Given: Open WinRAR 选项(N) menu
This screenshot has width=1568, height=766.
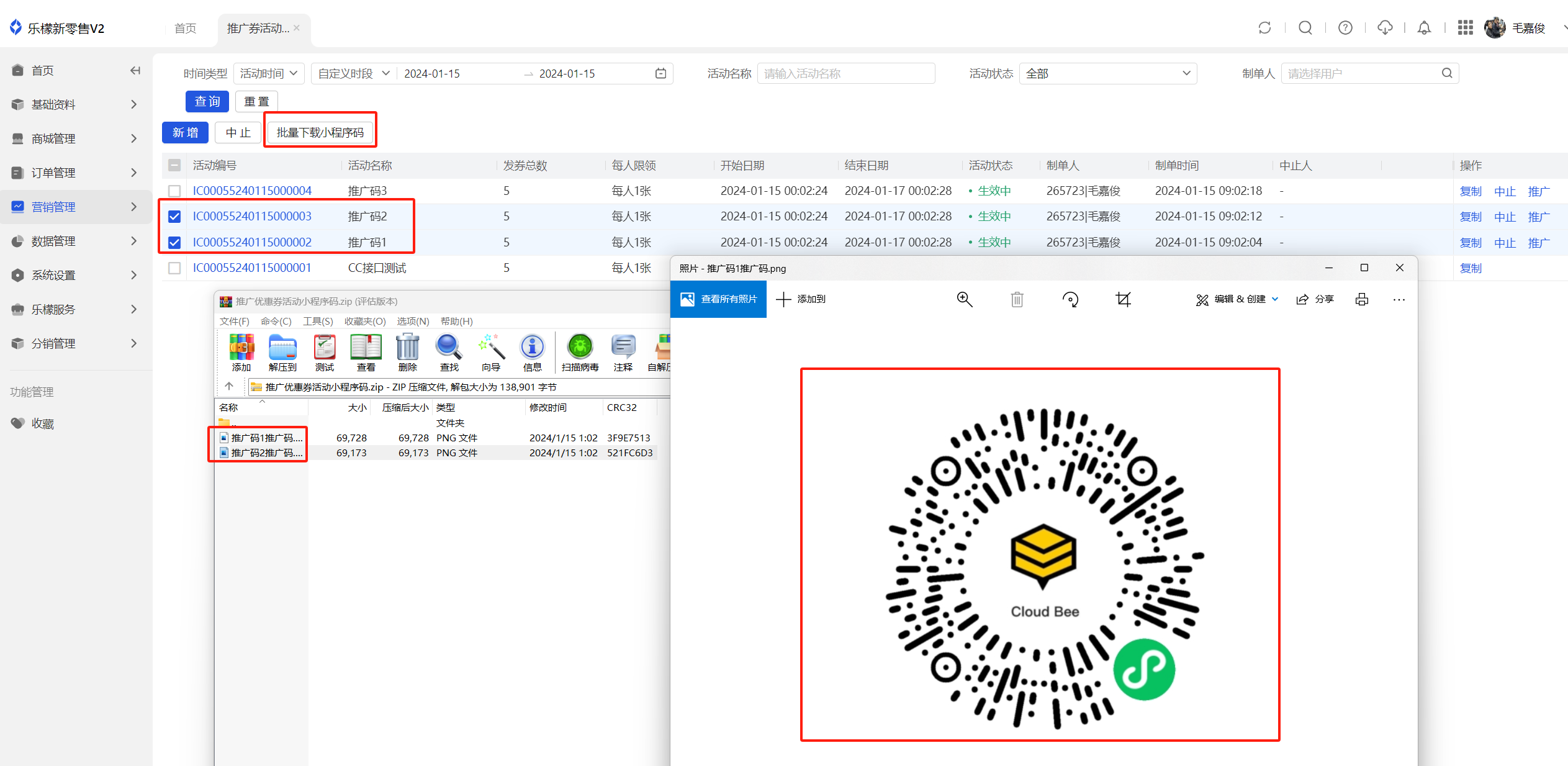Looking at the screenshot, I should point(413,321).
